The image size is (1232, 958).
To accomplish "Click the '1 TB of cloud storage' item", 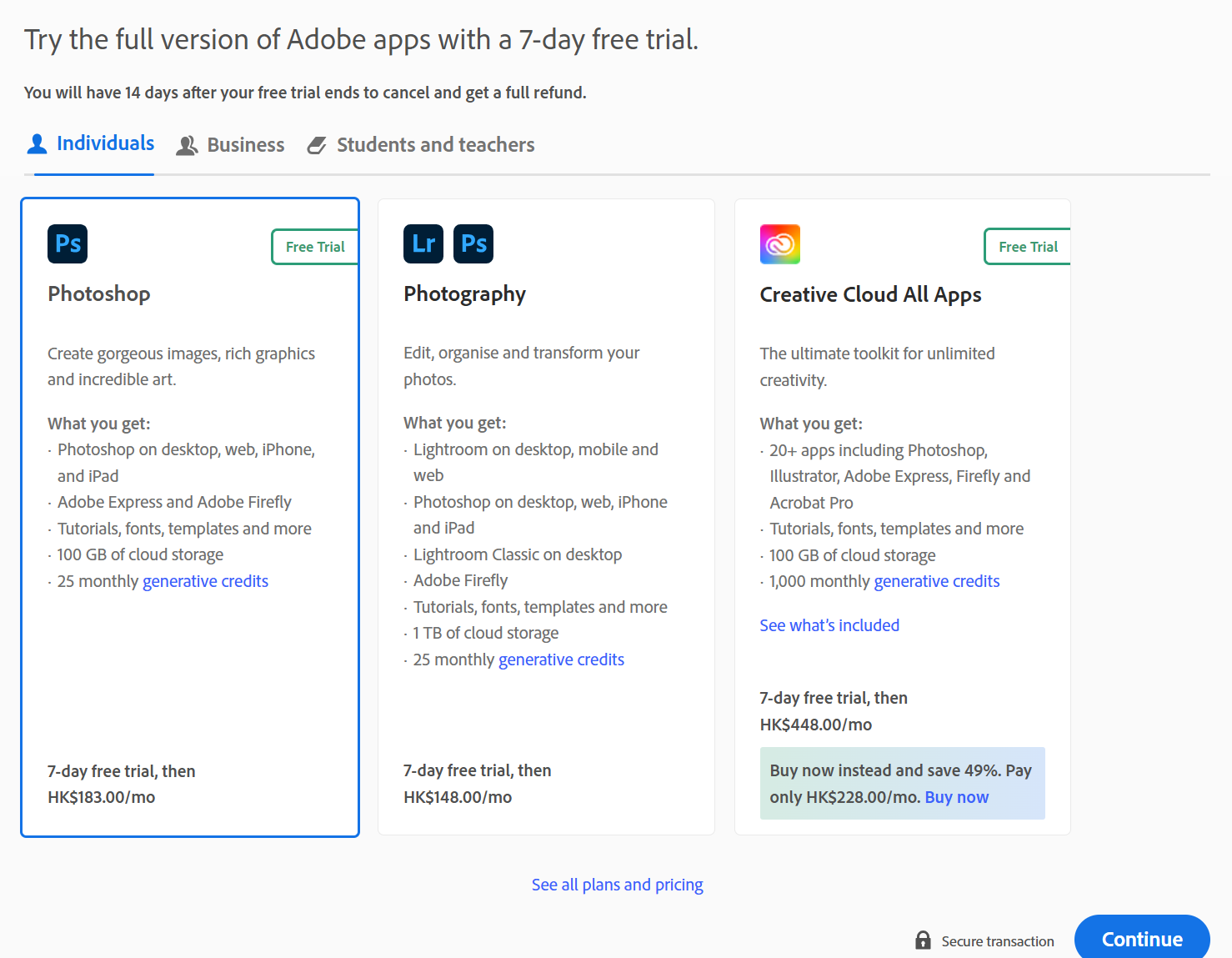I will [486, 633].
